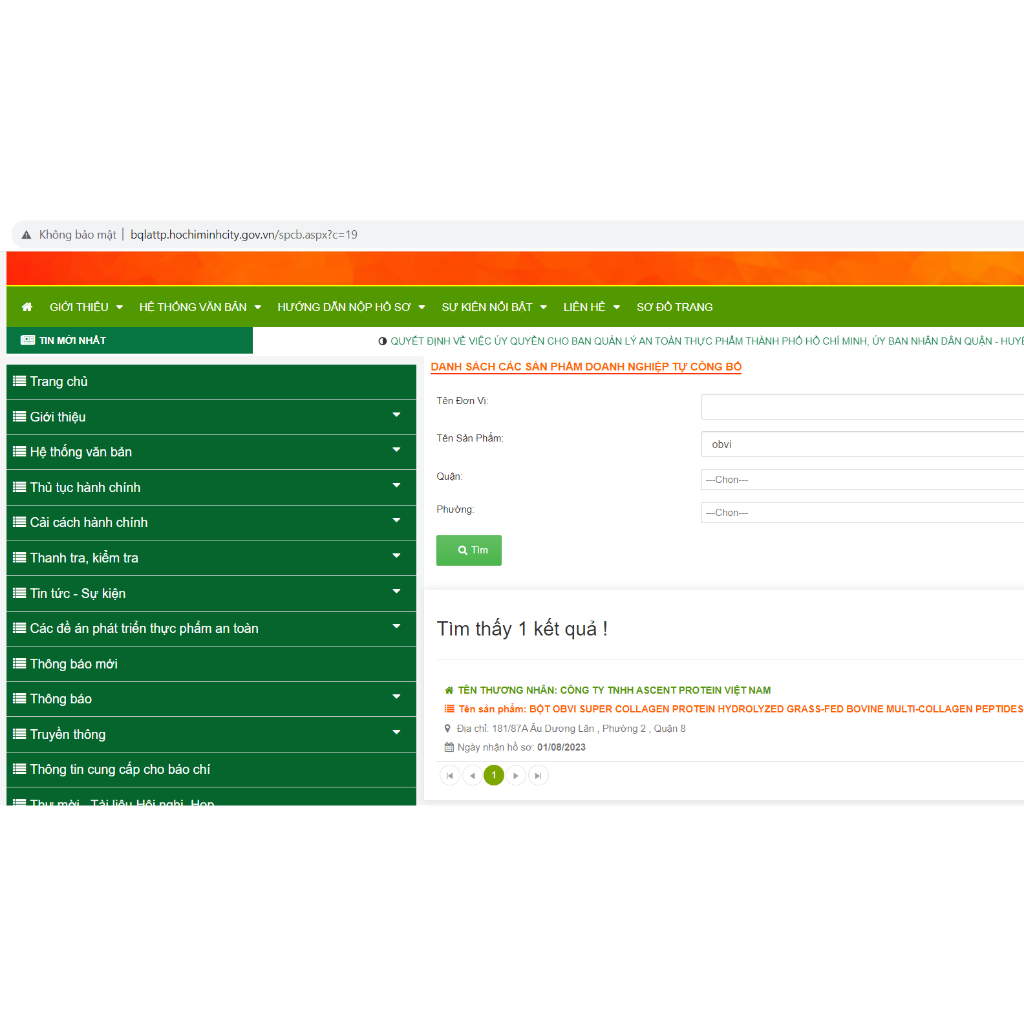Click the news icon beside TIN MỚI NHẤT
The height and width of the screenshot is (1024, 1024).
(x=27, y=340)
